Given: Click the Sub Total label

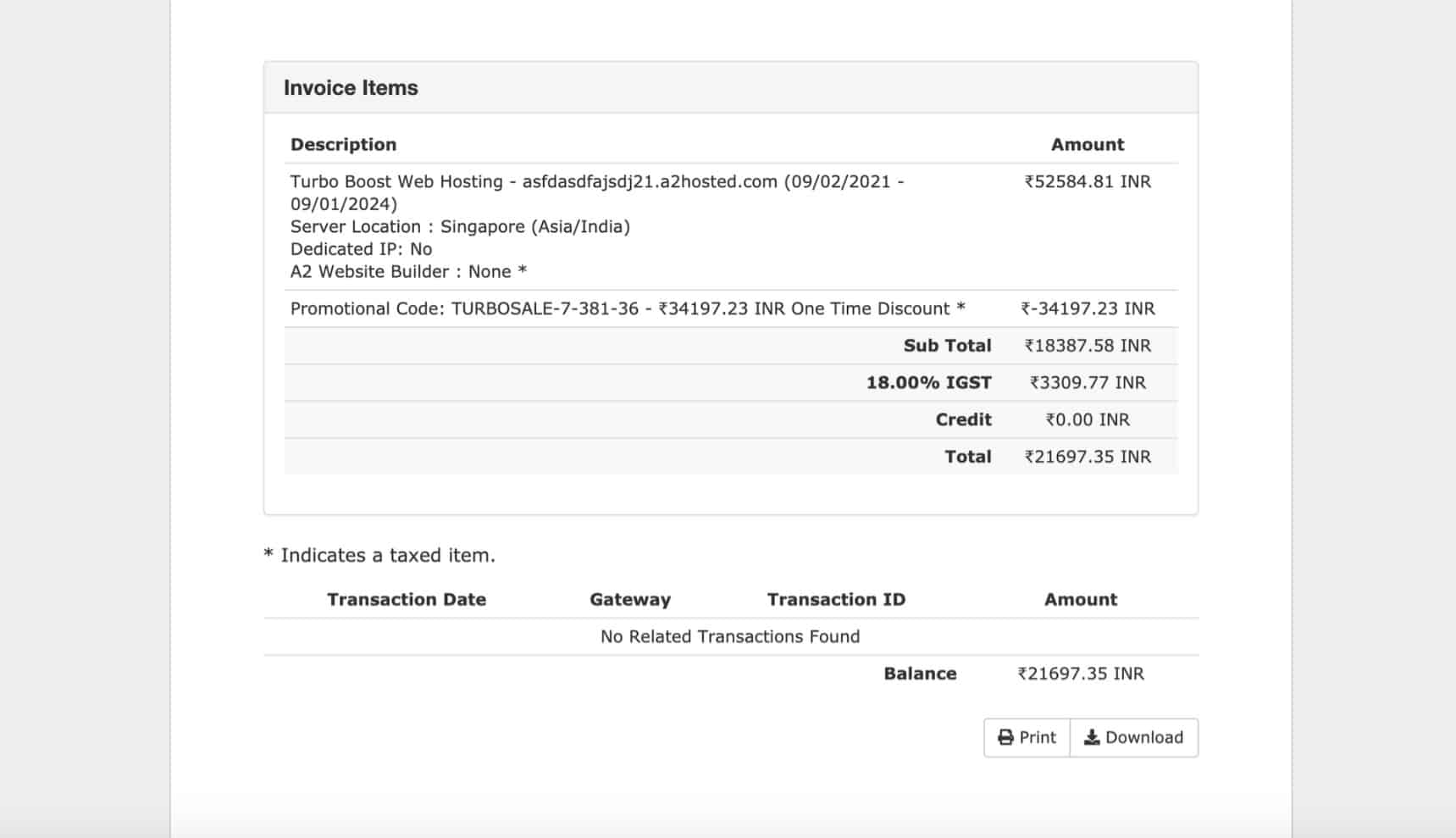Looking at the screenshot, I should click(x=947, y=346).
